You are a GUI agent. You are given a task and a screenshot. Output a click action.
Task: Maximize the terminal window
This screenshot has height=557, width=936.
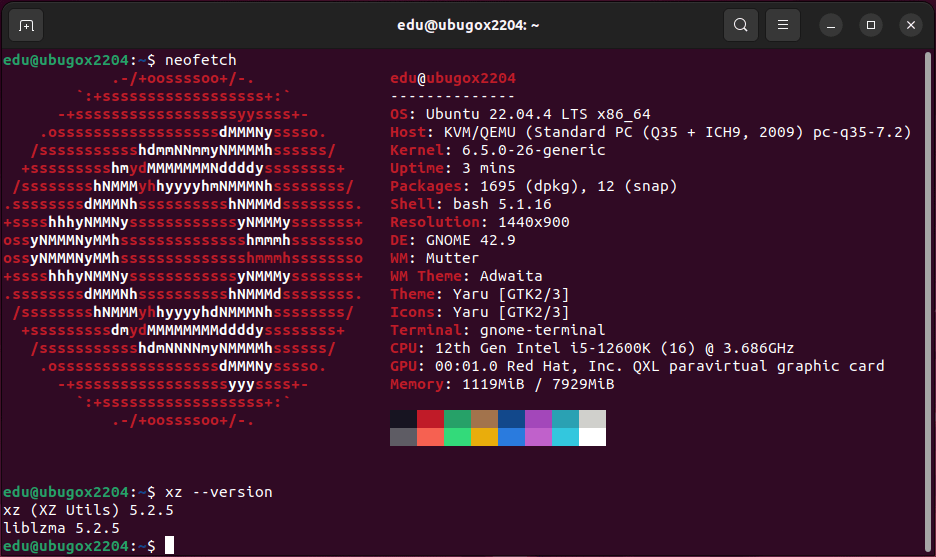tap(871, 25)
